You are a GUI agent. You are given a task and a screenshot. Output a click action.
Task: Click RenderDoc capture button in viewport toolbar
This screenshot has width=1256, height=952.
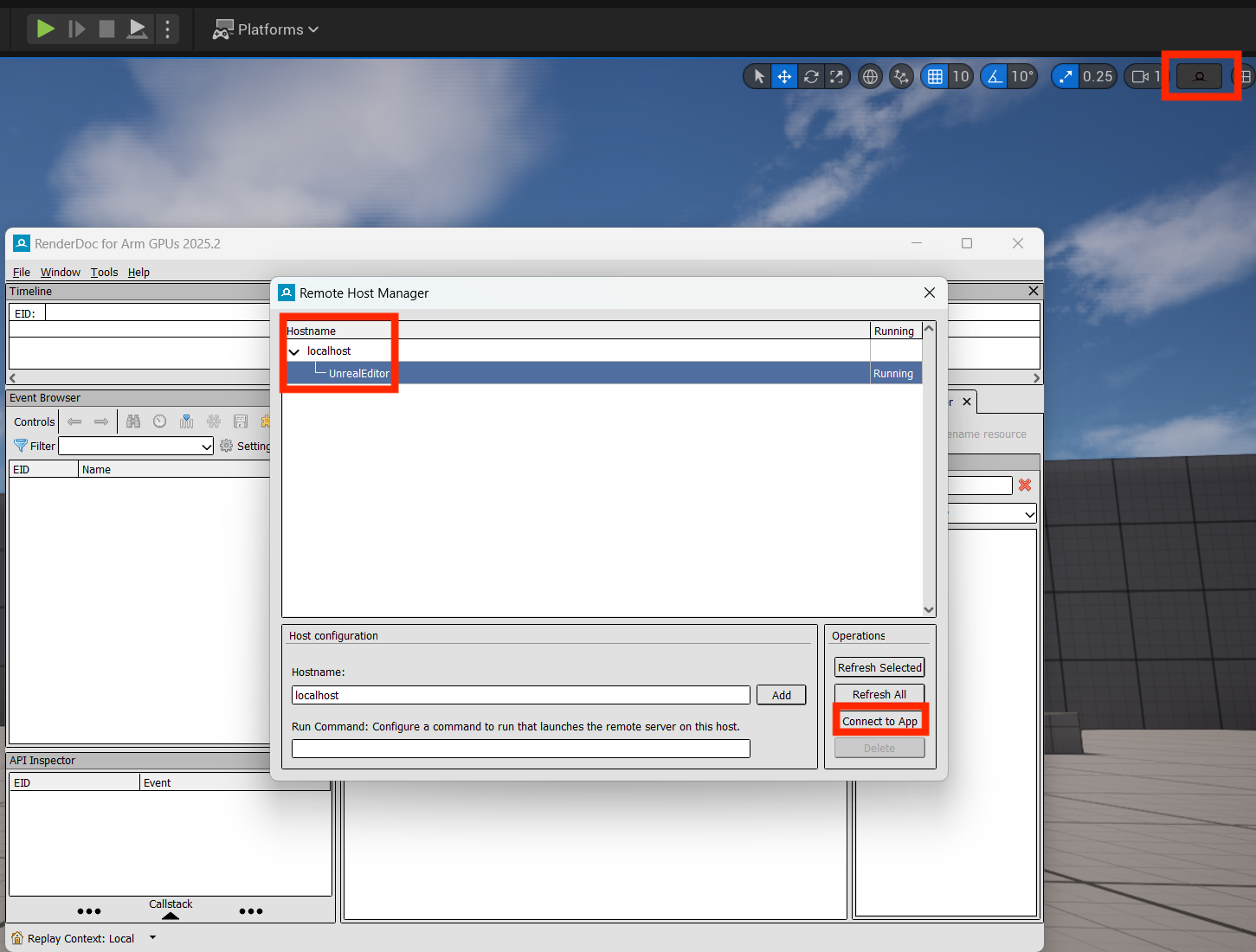1200,76
